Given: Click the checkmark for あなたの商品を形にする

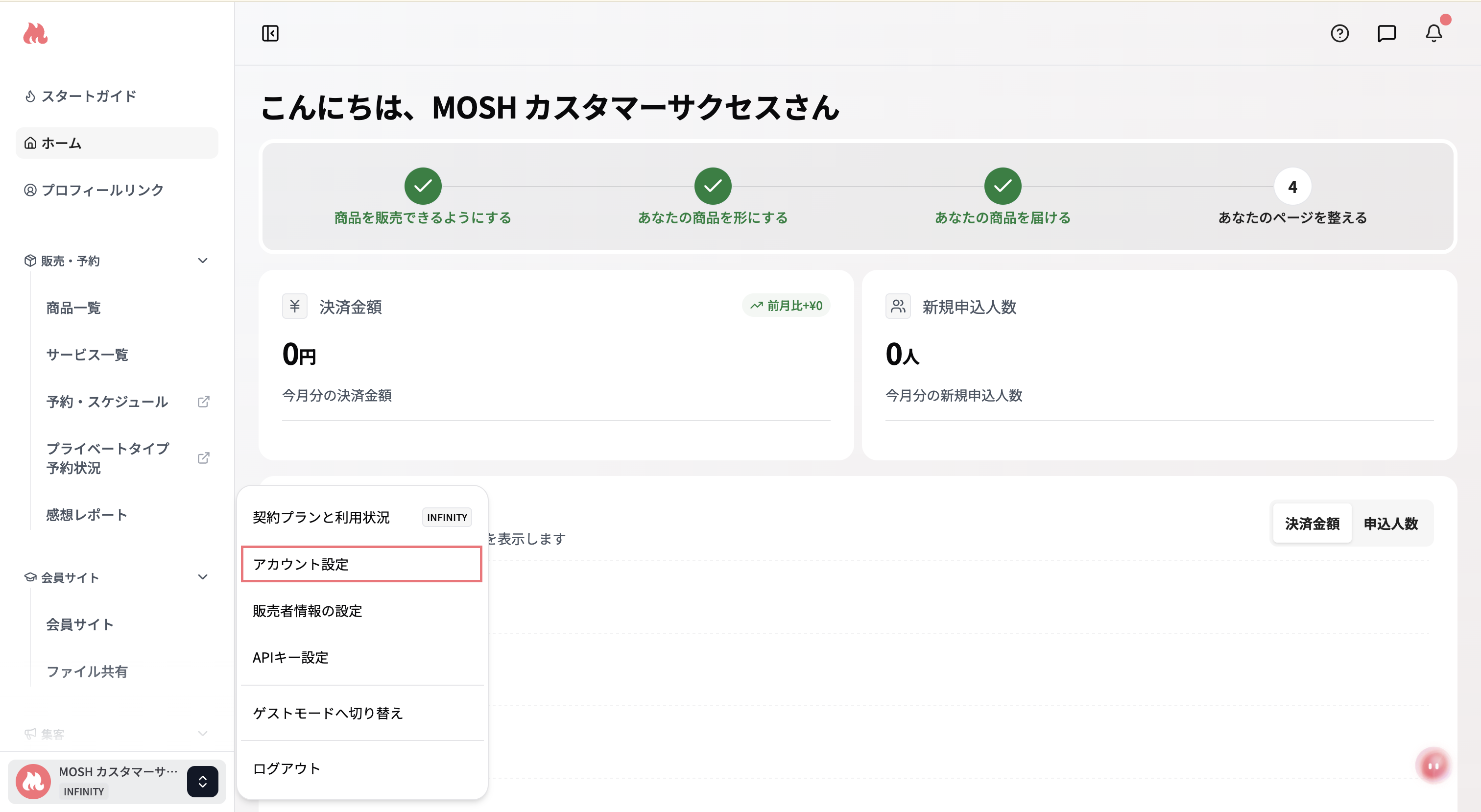Looking at the screenshot, I should coord(713,186).
